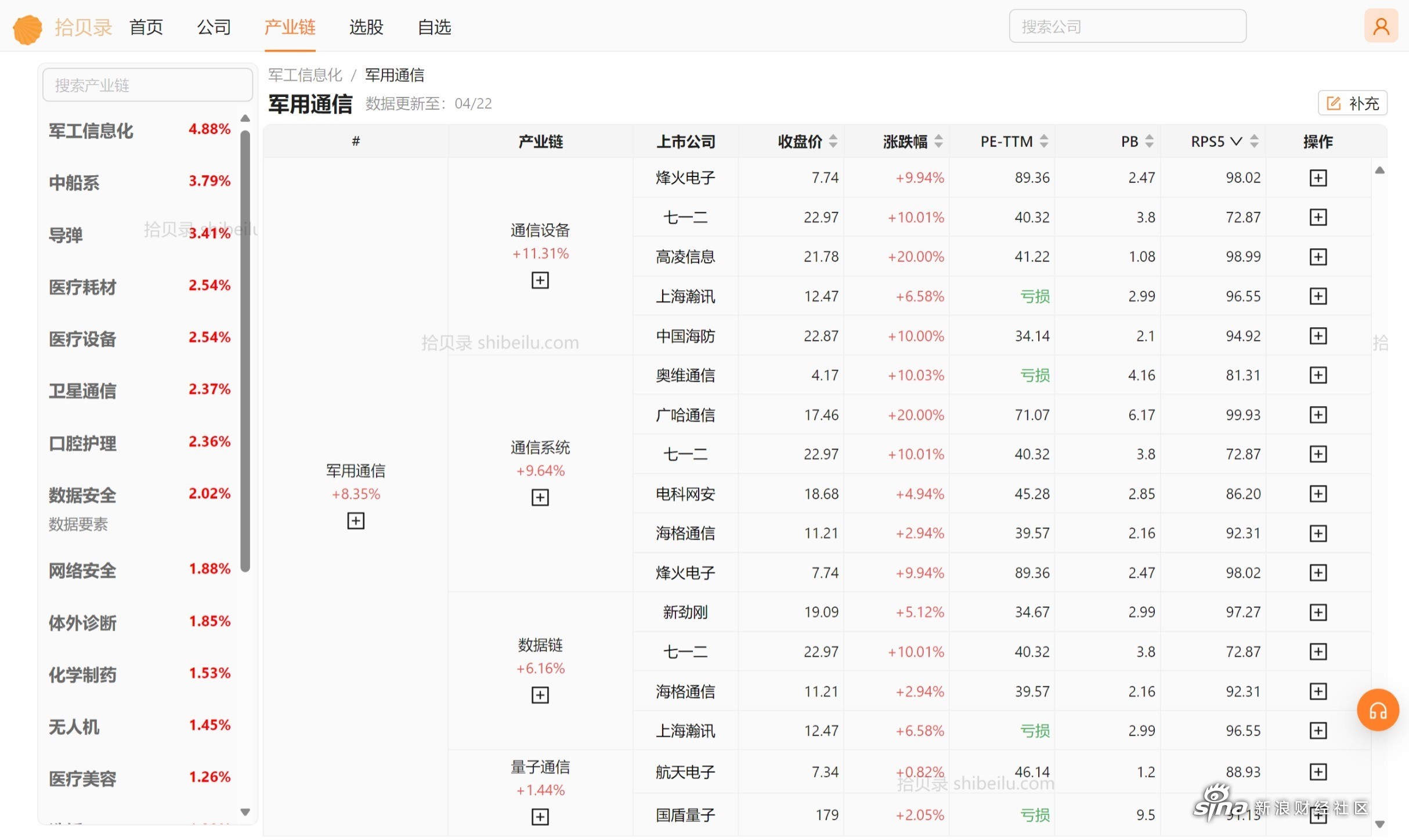1409x840 pixels.
Task: Click the sidebar scrollbar thumb
Action: click(x=245, y=351)
